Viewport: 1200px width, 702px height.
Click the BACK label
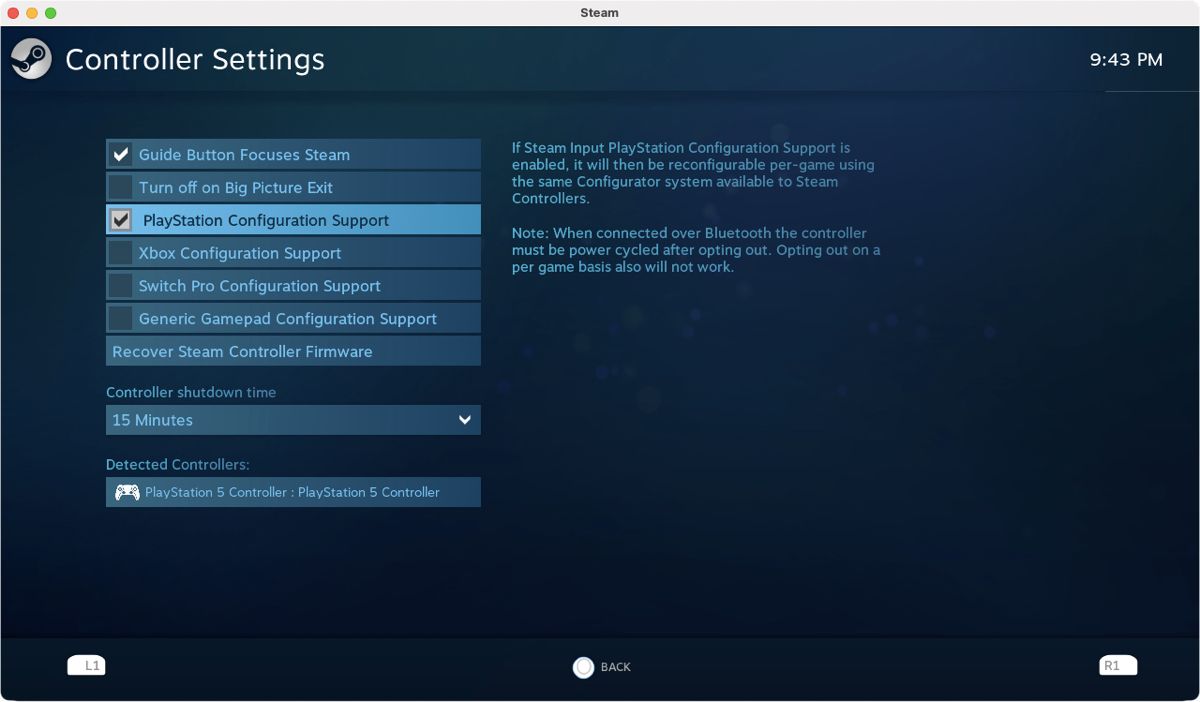point(616,667)
